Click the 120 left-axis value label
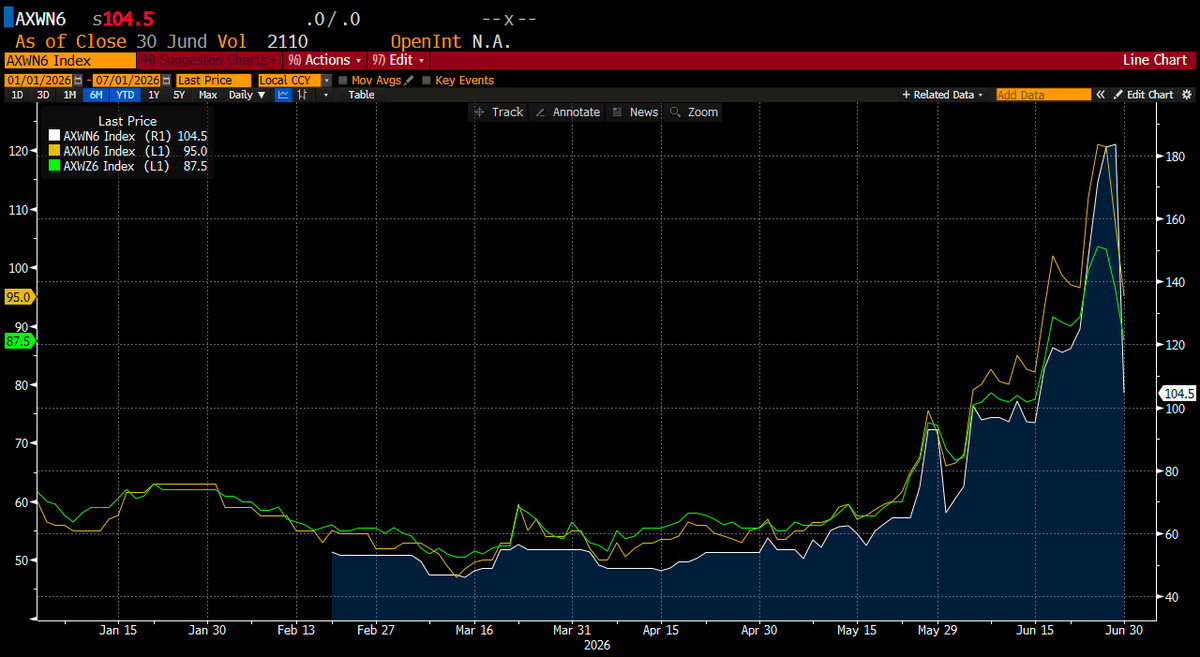This screenshot has height=657, width=1200. click(20, 151)
